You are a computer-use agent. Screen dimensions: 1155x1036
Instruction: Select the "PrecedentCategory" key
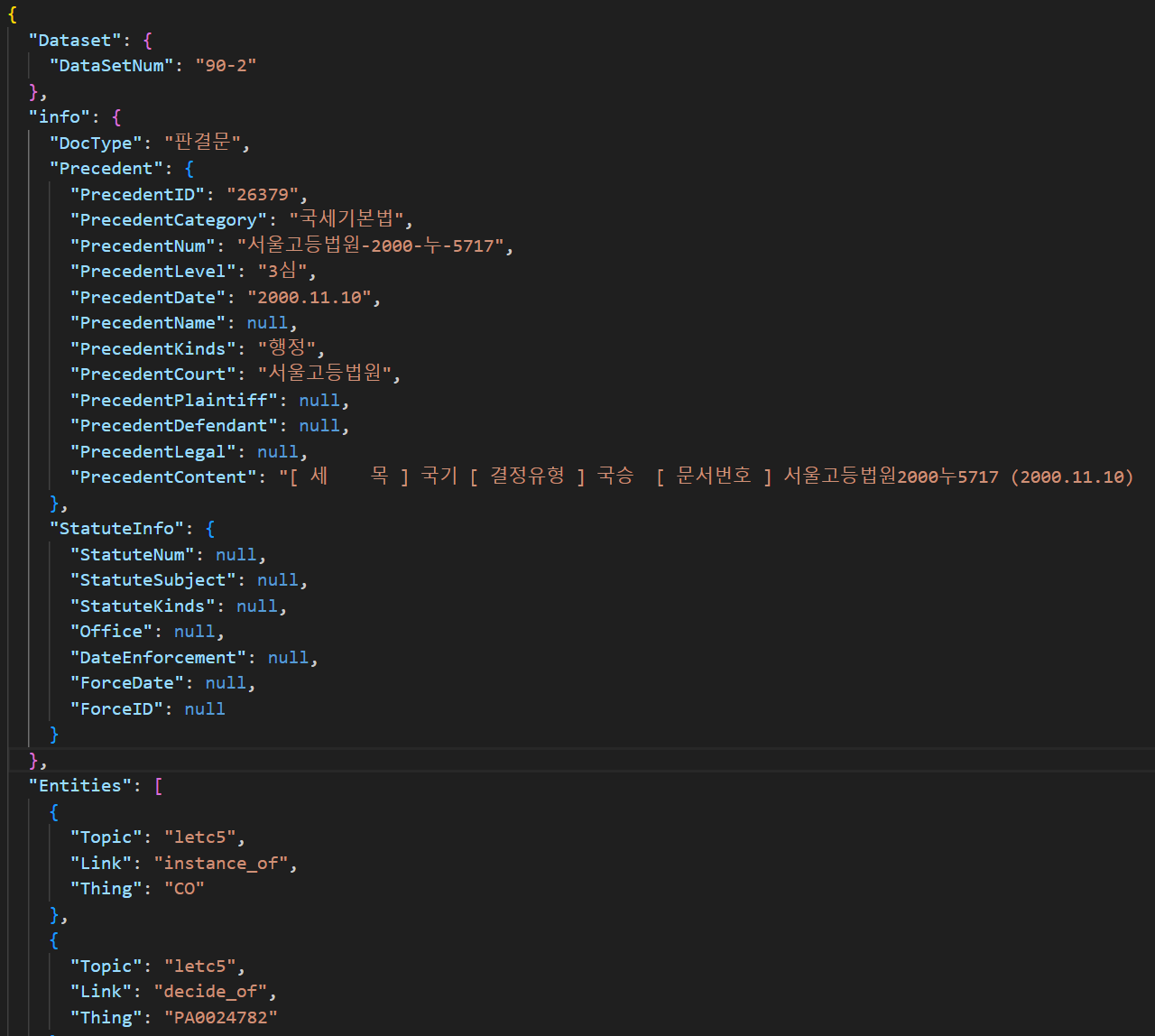click(169, 220)
